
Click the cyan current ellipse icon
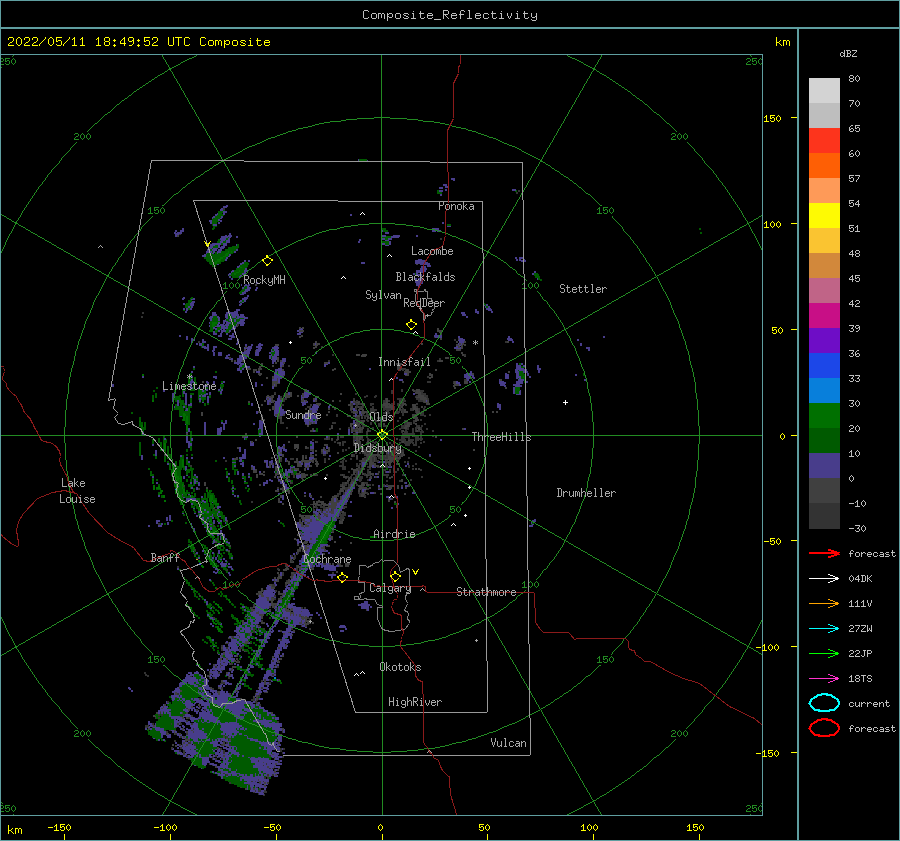(x=824, y=703)
